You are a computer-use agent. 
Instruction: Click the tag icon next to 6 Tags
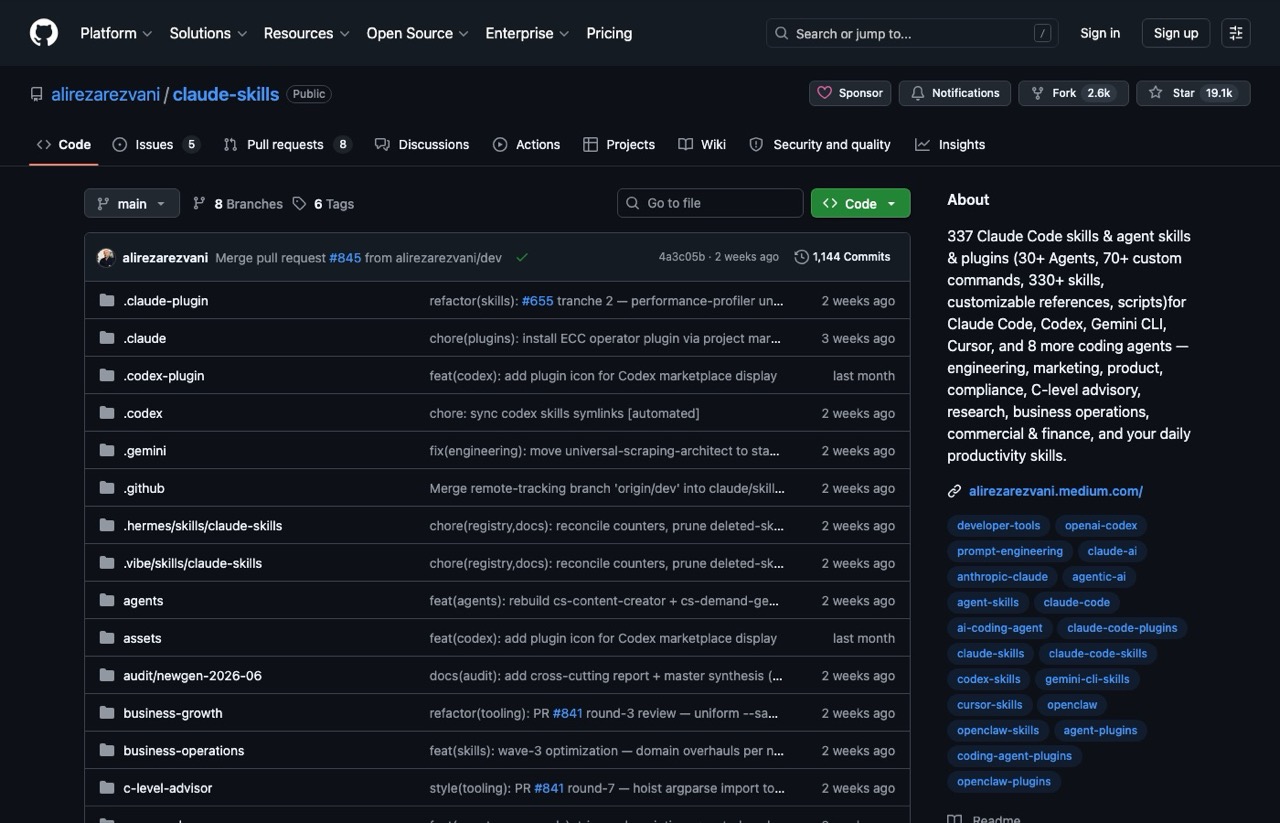click(x=299, y=203)
